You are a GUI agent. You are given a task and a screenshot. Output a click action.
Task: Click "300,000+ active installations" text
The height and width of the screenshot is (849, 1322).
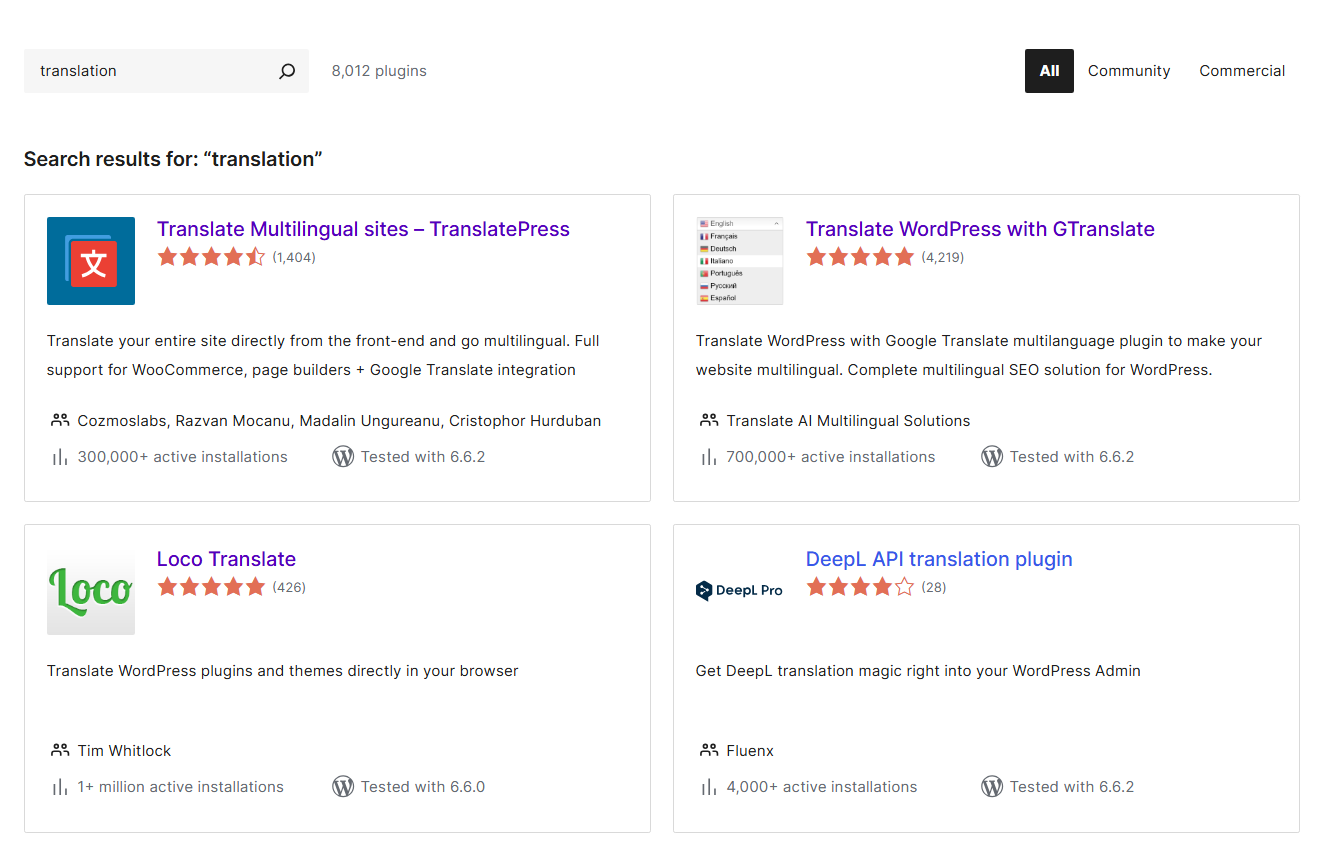(183, 457)
